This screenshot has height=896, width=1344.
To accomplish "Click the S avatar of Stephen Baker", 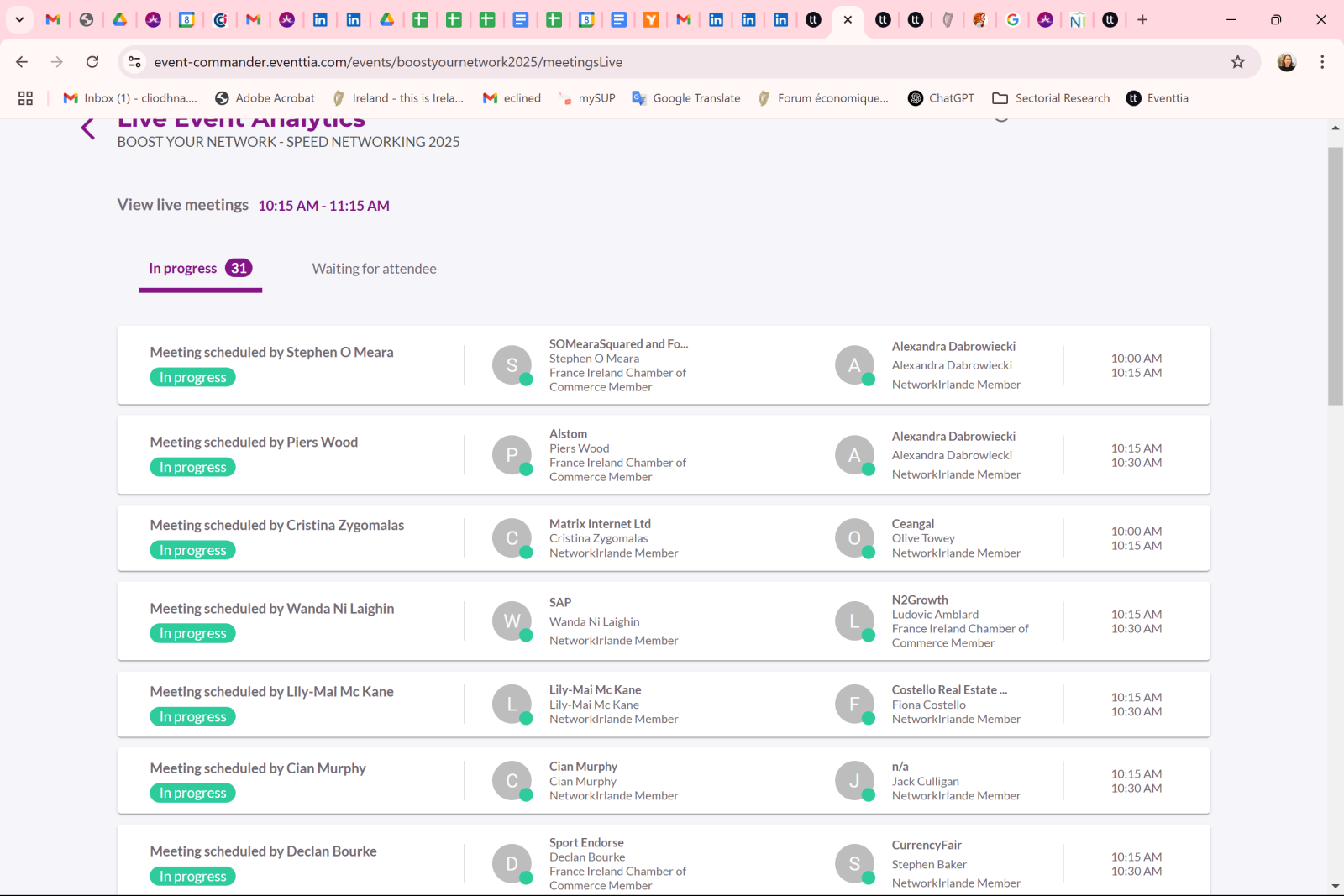I will [855, 864].
